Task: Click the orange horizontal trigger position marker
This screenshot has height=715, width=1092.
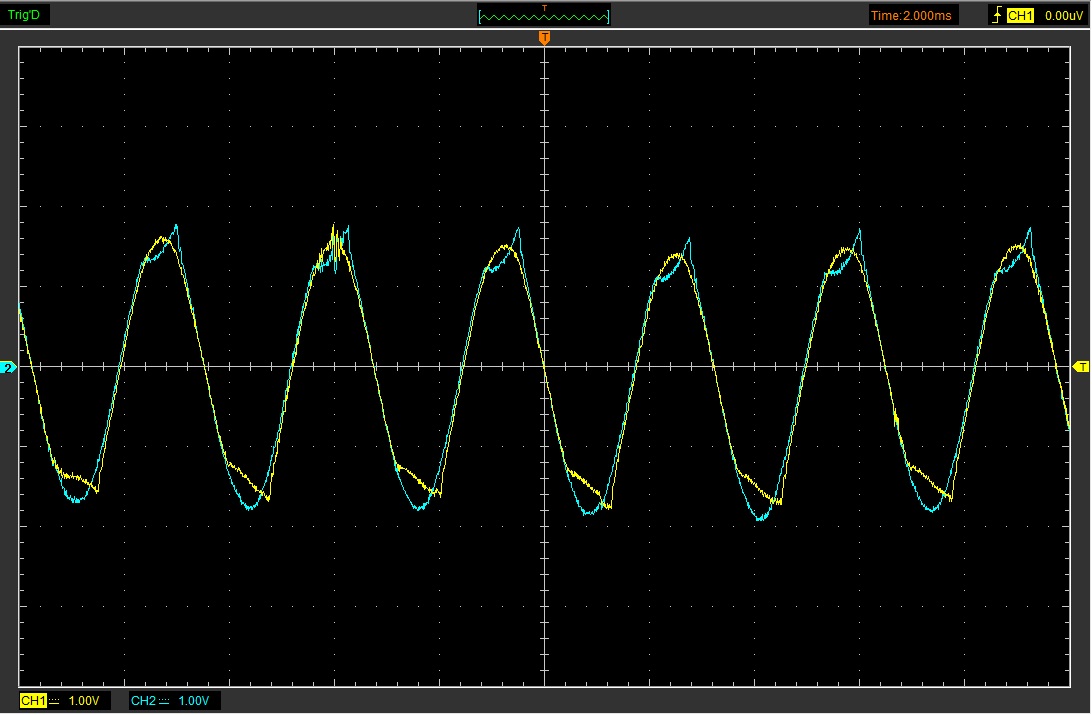Action: coord(545,38)
